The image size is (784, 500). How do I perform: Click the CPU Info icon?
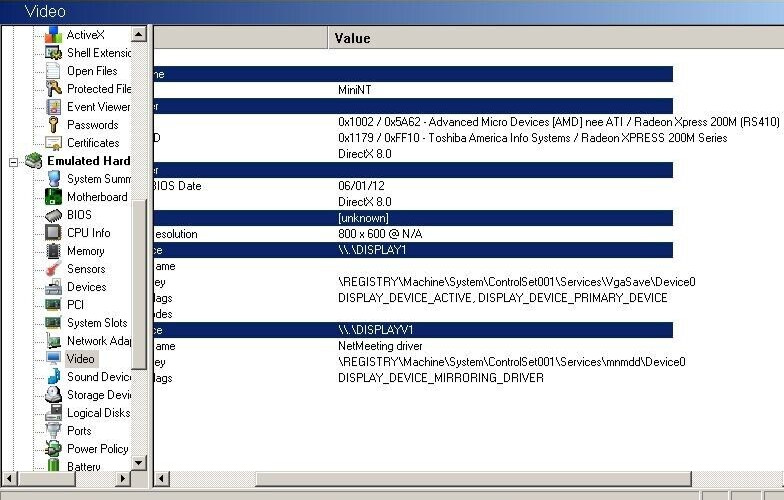pyautogui.click(x=54, y=232)
